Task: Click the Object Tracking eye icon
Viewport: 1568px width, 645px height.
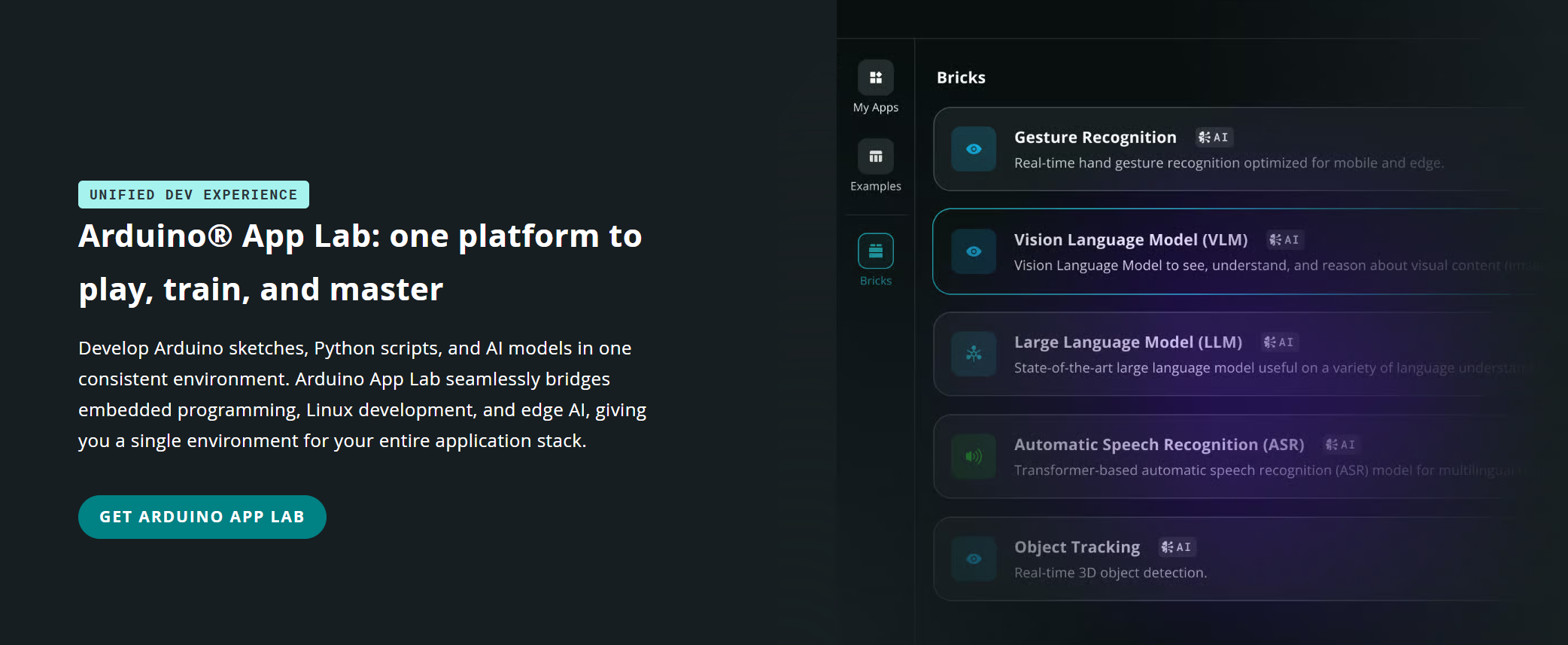Action: tap(974, 558)
